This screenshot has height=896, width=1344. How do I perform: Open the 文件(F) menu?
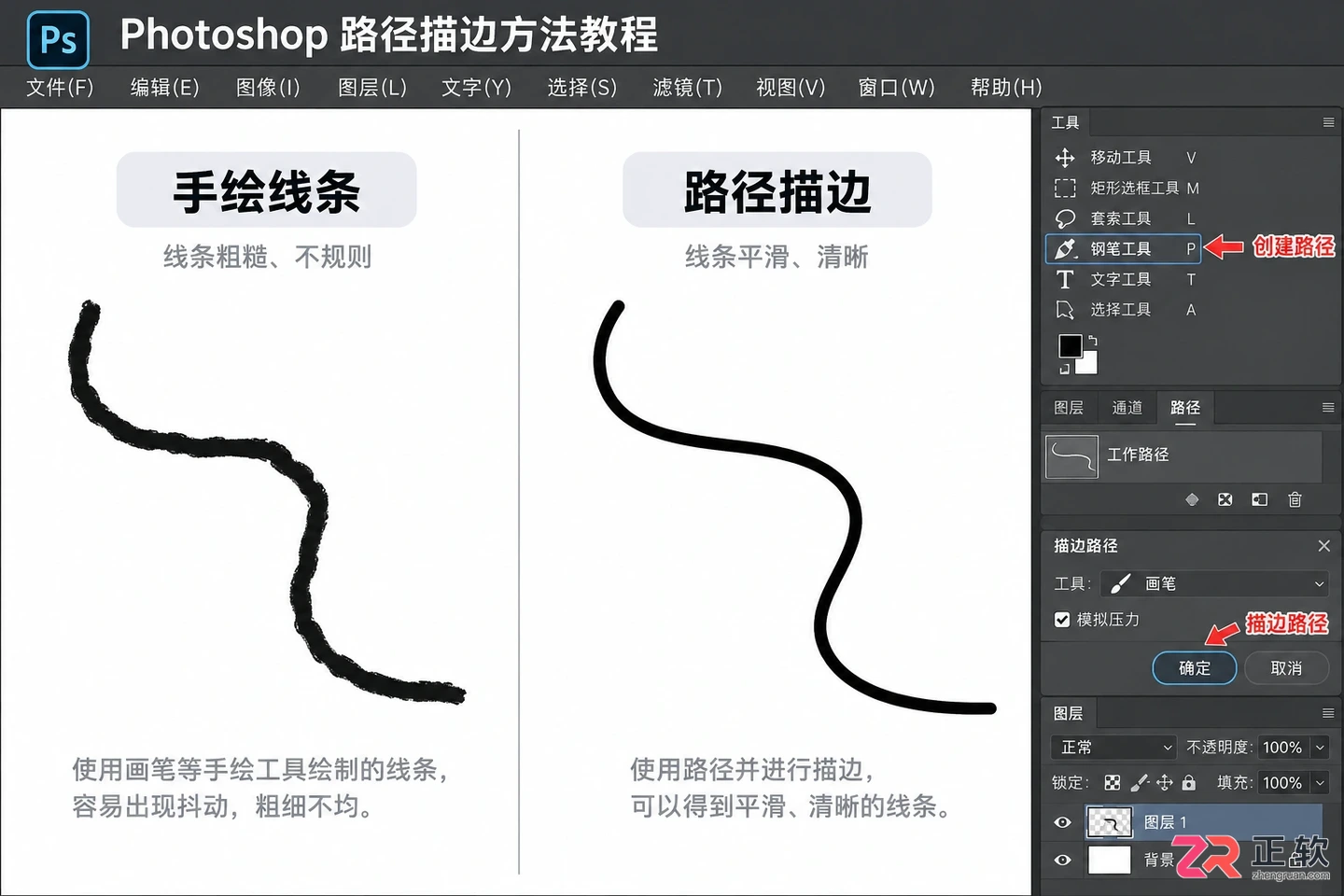pos(60,88)
